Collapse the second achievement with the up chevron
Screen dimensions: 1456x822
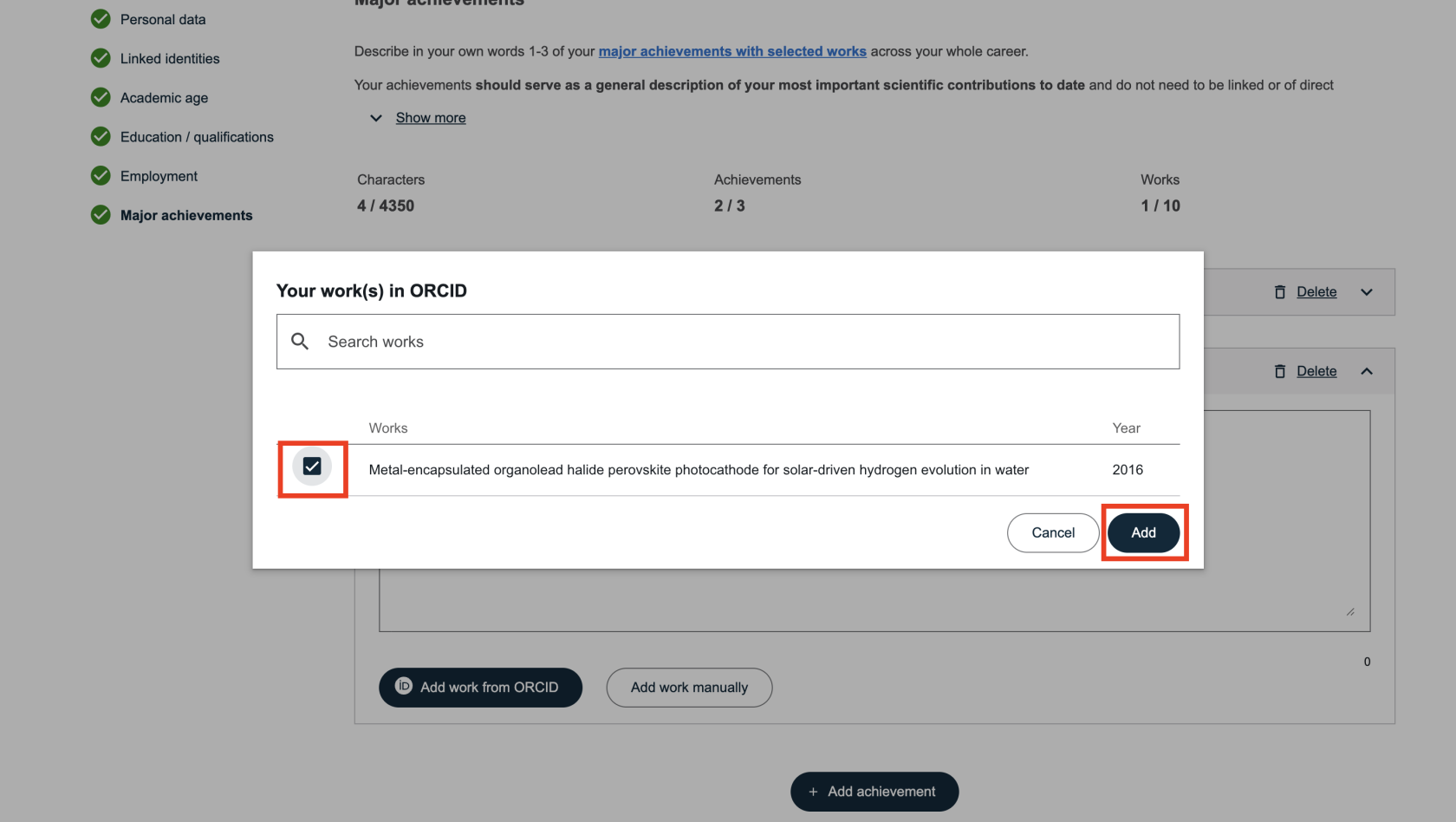pyautogui.click(x=1367, y=371)
